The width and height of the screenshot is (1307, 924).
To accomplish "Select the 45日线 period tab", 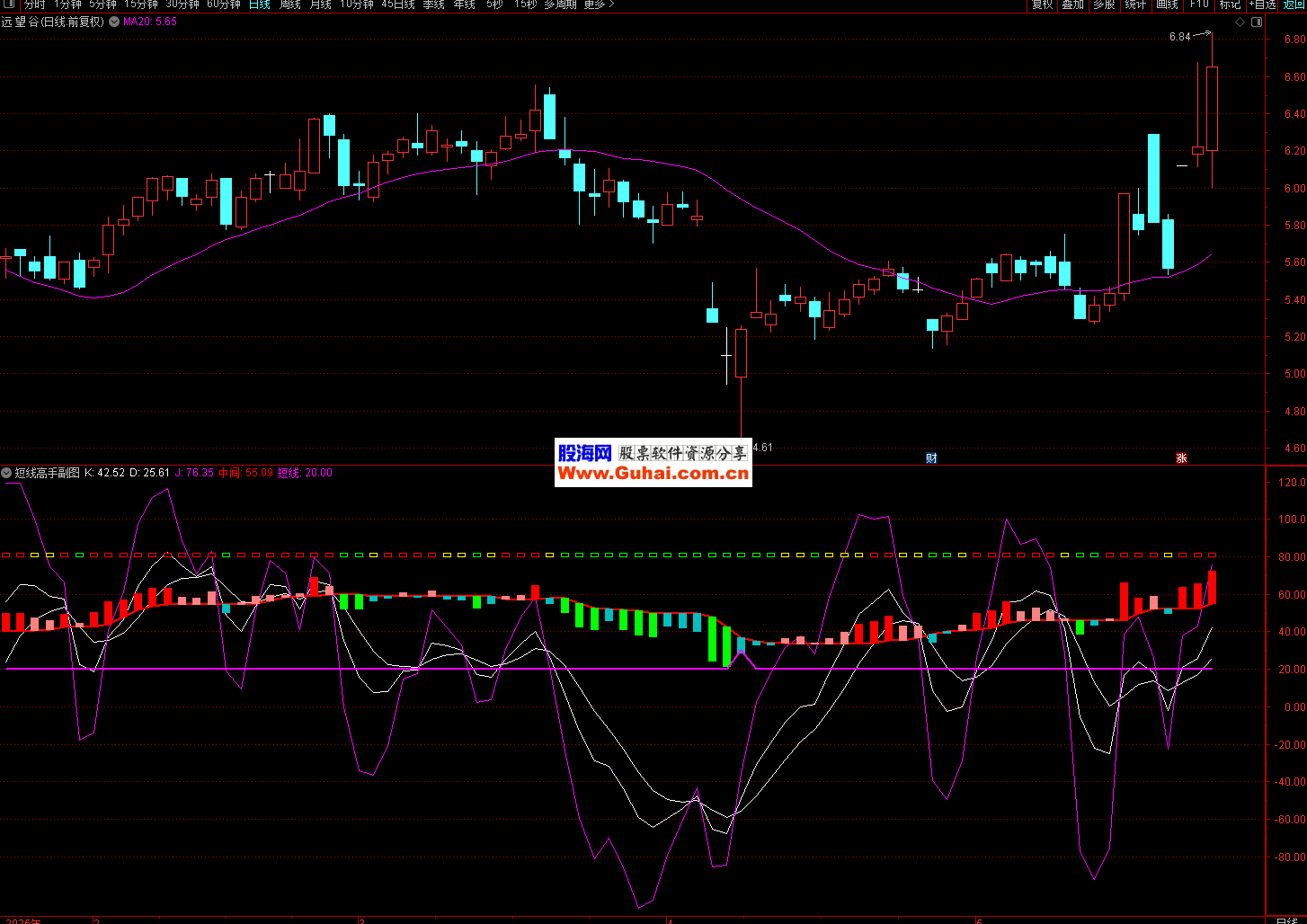I will 398,4.
